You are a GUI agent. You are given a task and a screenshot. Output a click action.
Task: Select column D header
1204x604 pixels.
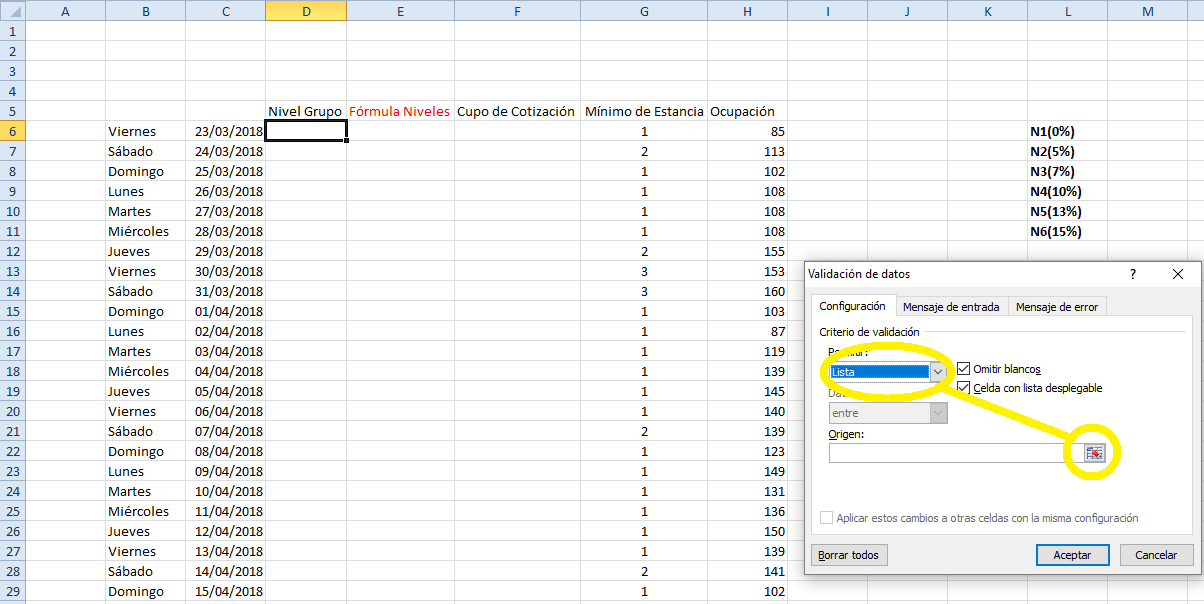[x=306, y=11]
